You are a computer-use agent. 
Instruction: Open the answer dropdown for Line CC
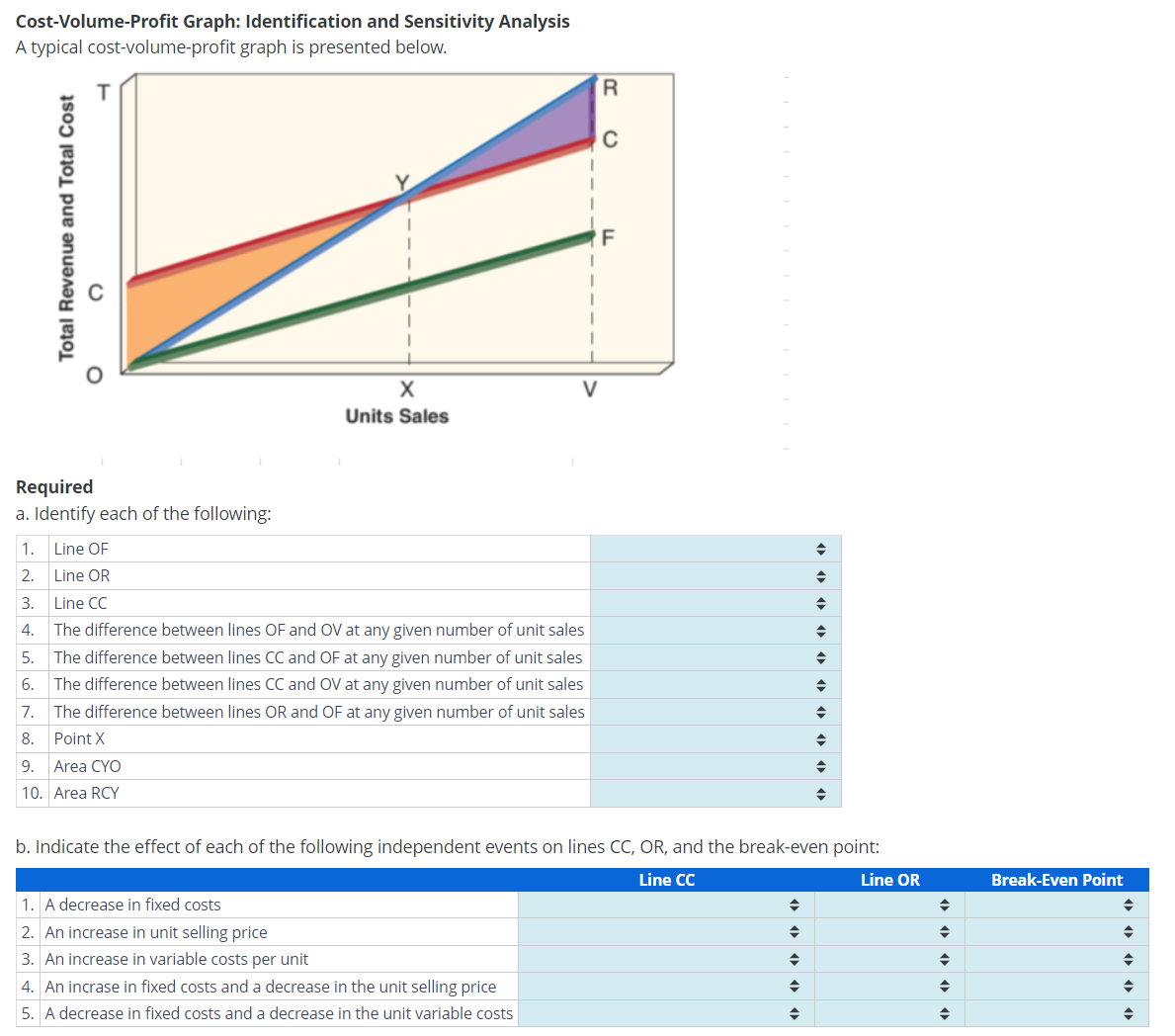820,602
